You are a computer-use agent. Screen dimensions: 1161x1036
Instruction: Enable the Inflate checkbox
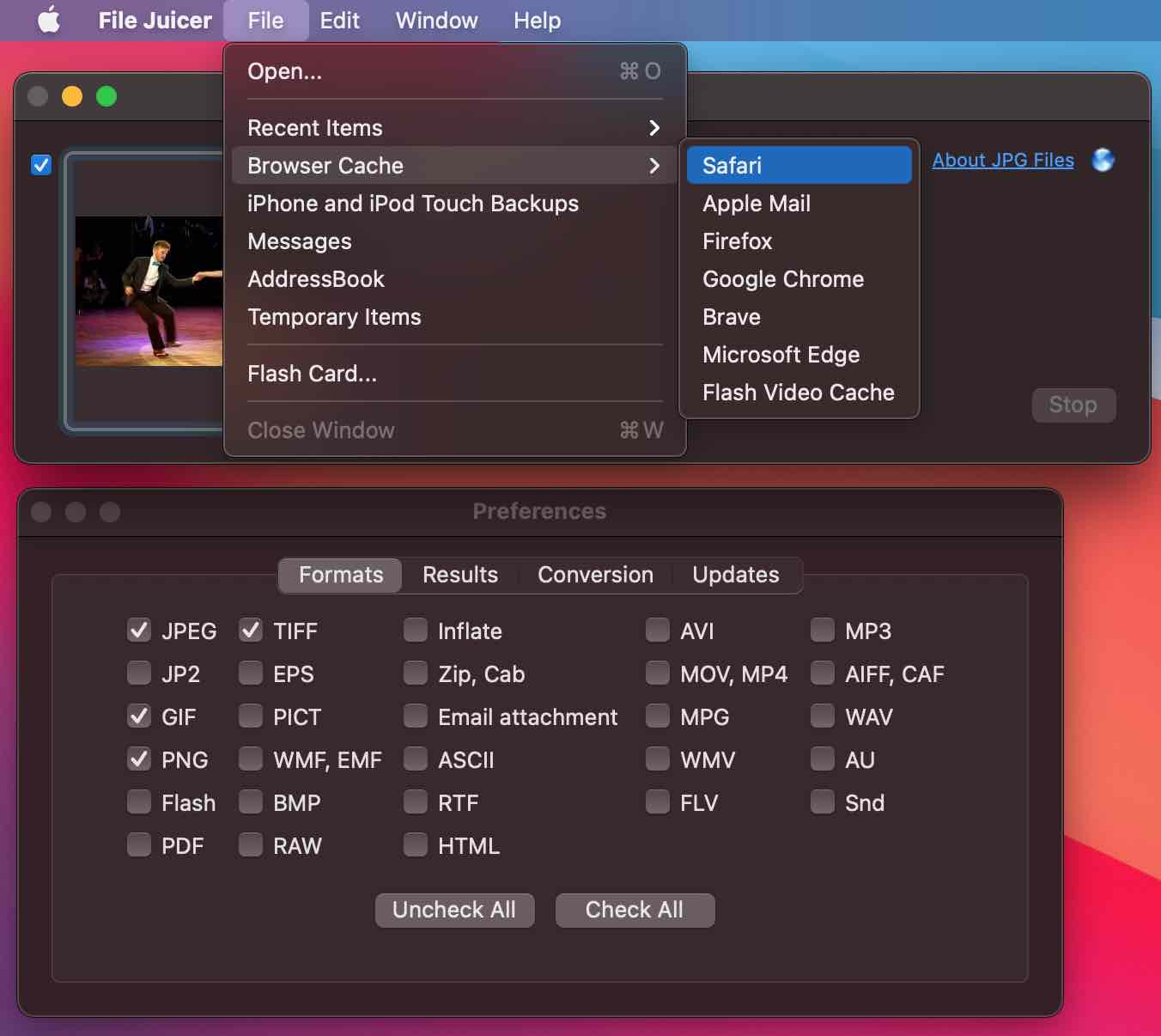(x=416, y=631)
